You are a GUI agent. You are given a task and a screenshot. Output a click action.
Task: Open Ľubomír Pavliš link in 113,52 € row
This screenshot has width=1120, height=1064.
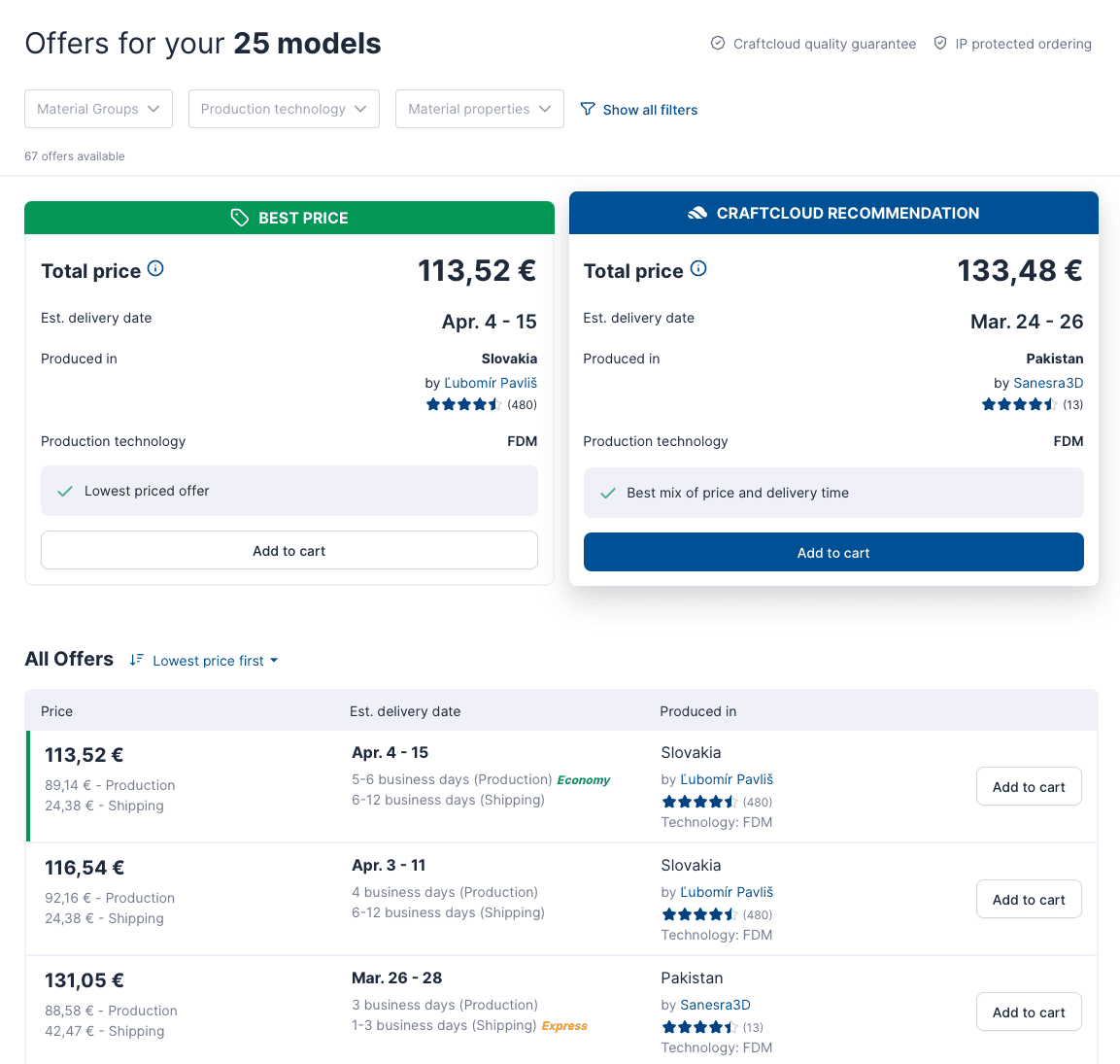pos(727,779)
